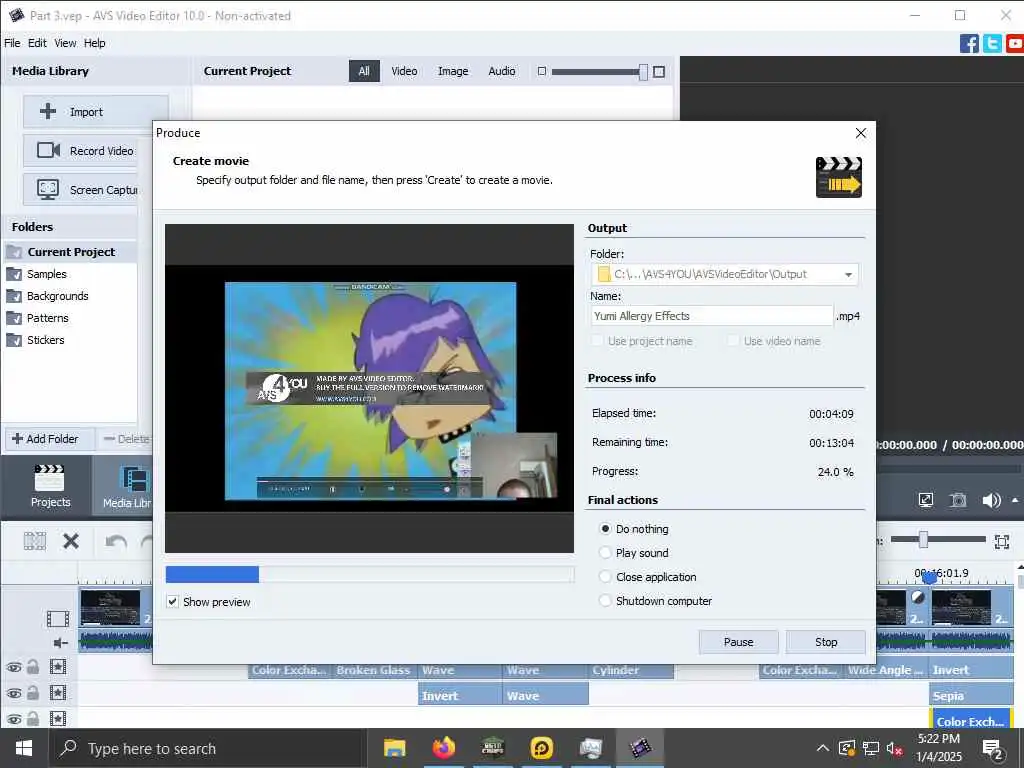
Task: Click the Screen Capture monitor icon
Action: (48, 189)
